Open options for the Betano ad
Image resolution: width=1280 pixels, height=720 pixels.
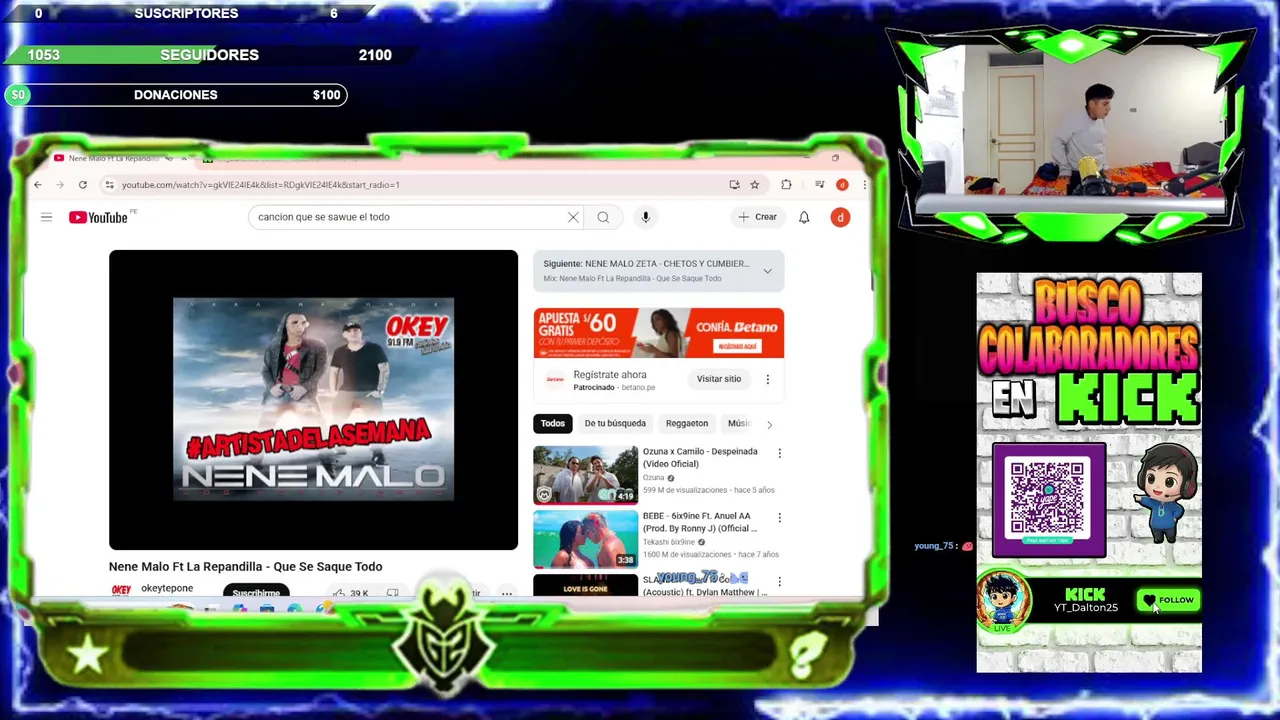pyautogui.click(x=767, y=380)
